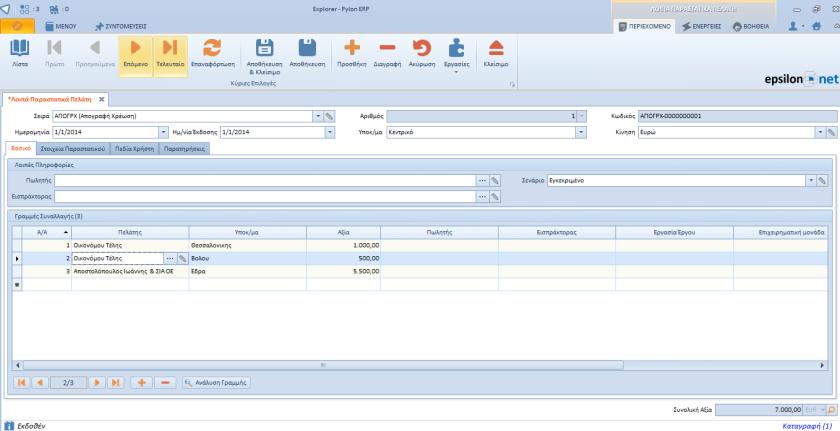Click pencil icon next to Εισπράκτορας

pos(495,197)
